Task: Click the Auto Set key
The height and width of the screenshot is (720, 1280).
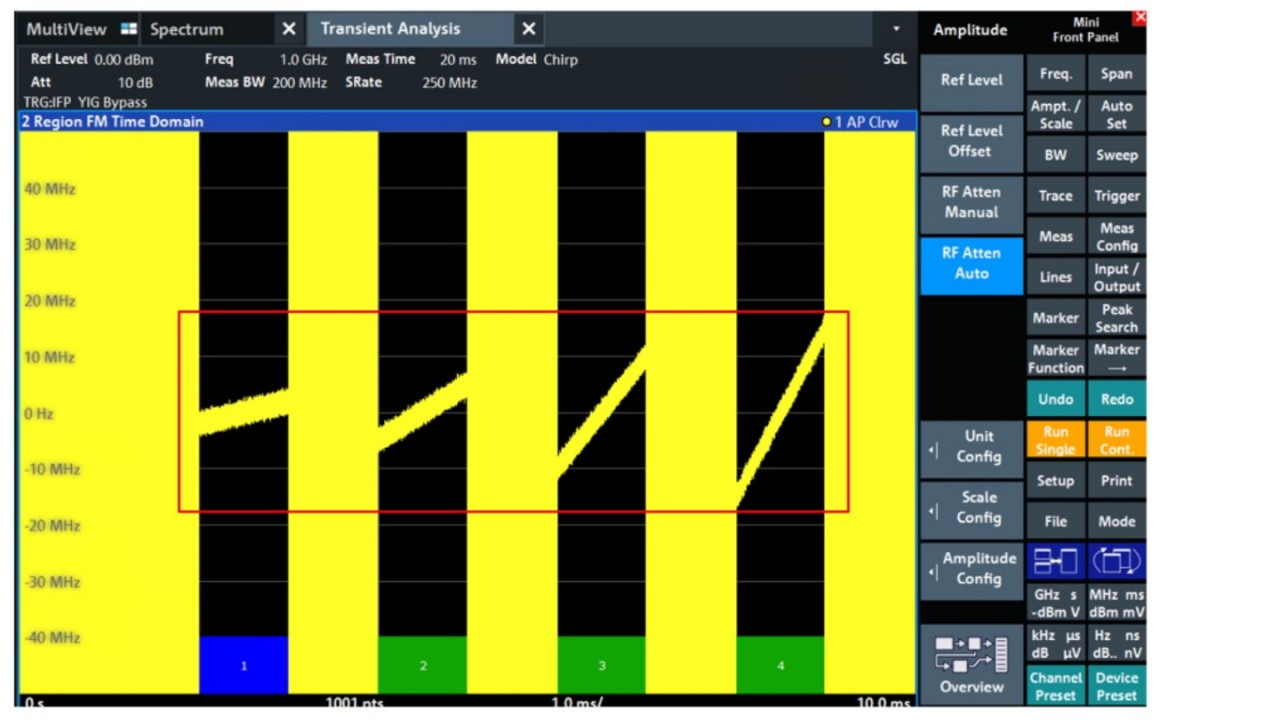Action: 1116,115
